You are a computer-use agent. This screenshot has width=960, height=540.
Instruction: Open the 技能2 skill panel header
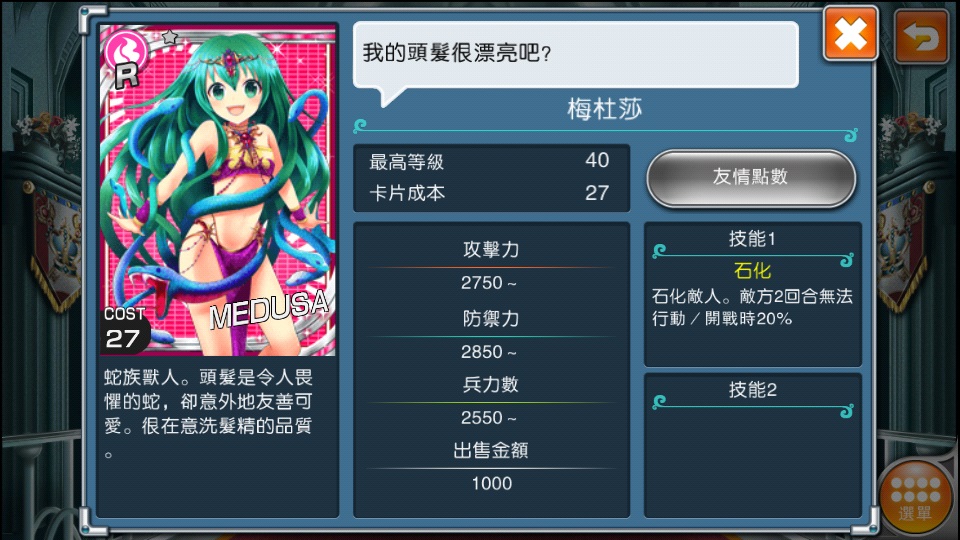[752, 389]
